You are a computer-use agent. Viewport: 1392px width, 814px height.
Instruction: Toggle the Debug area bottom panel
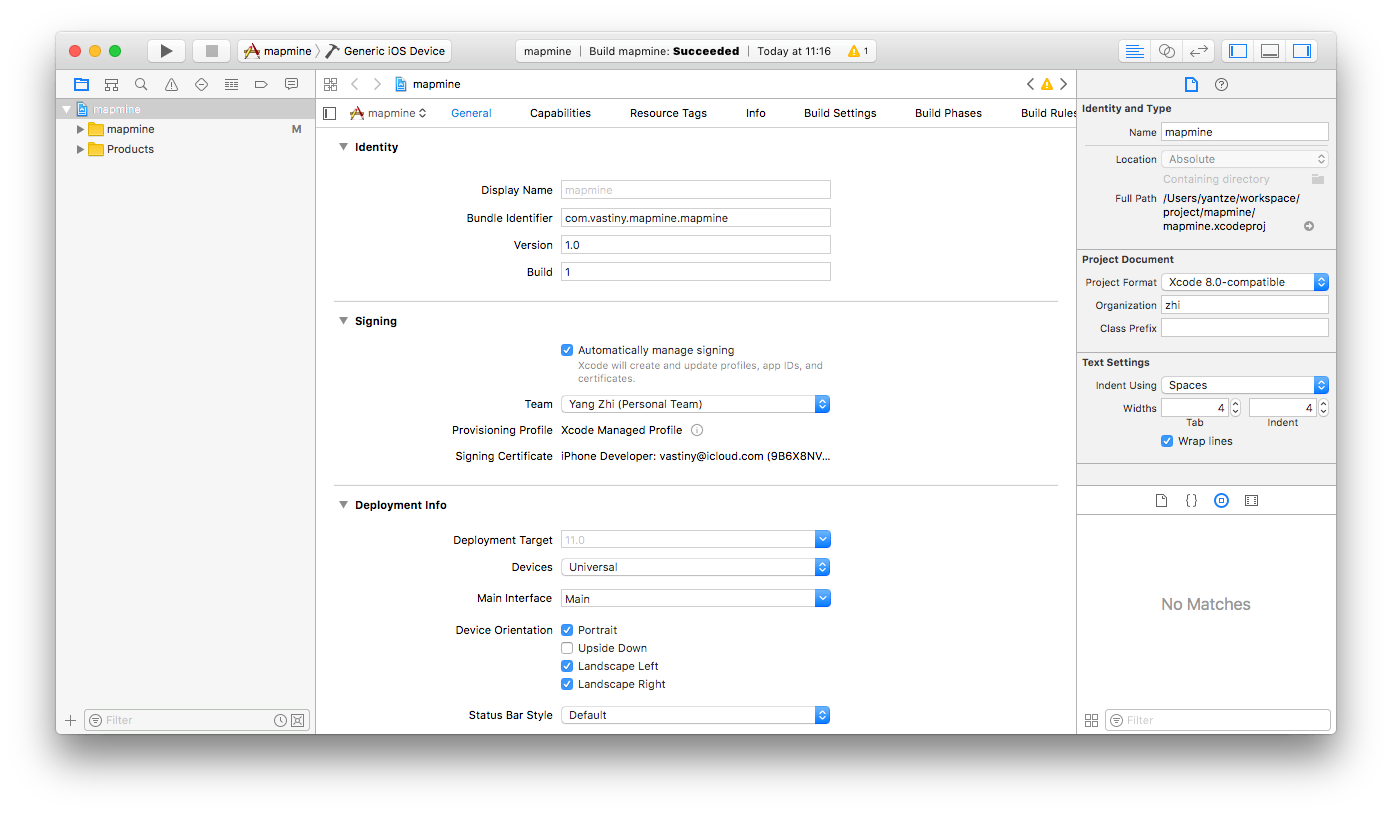[1270, 51]
